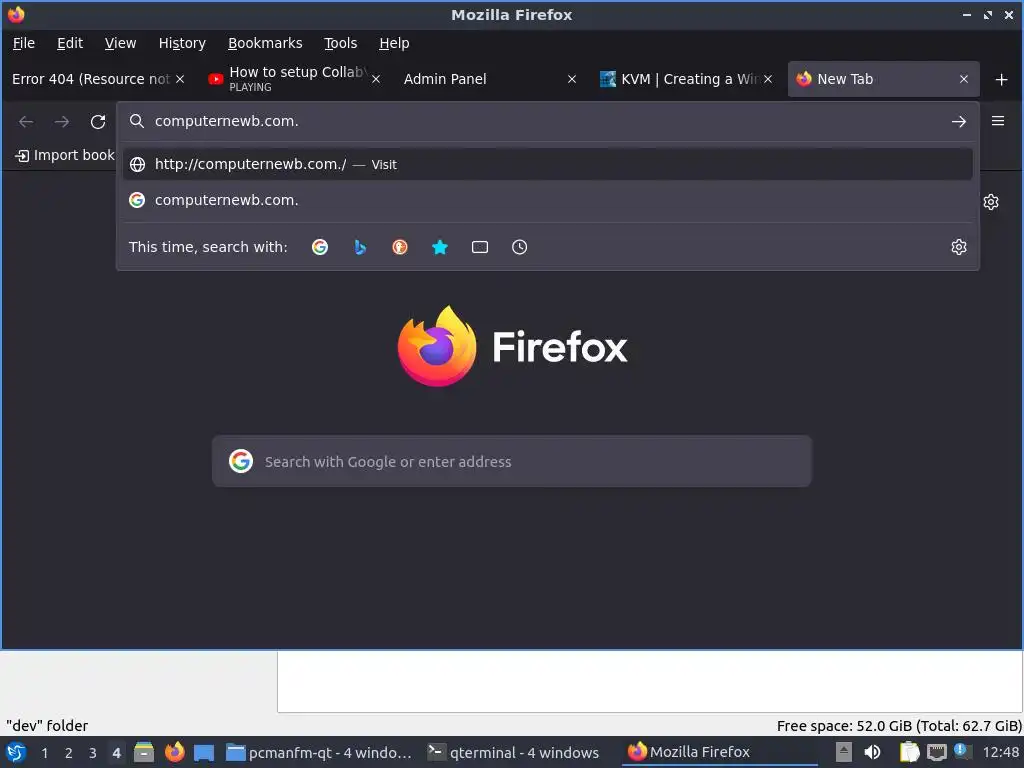Open the File menu

point(24,43)
